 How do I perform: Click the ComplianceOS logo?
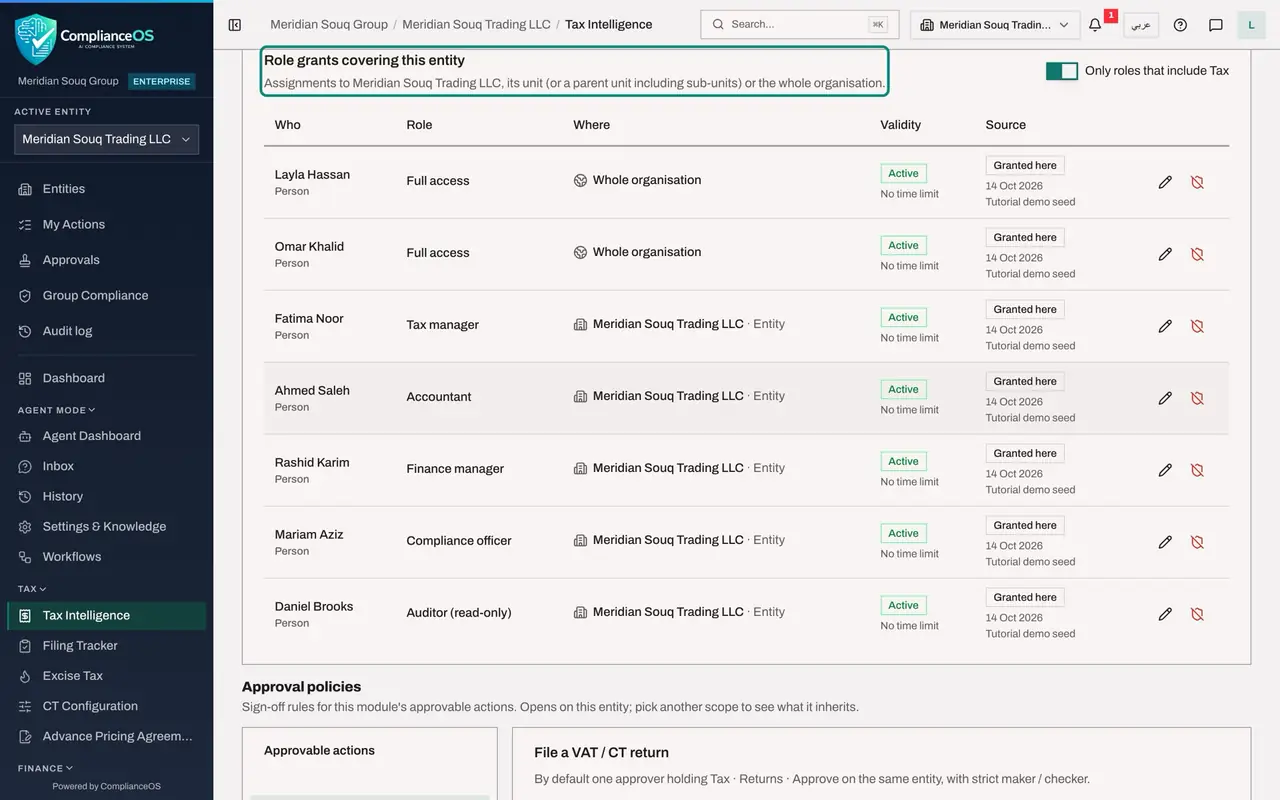[85, 38]
